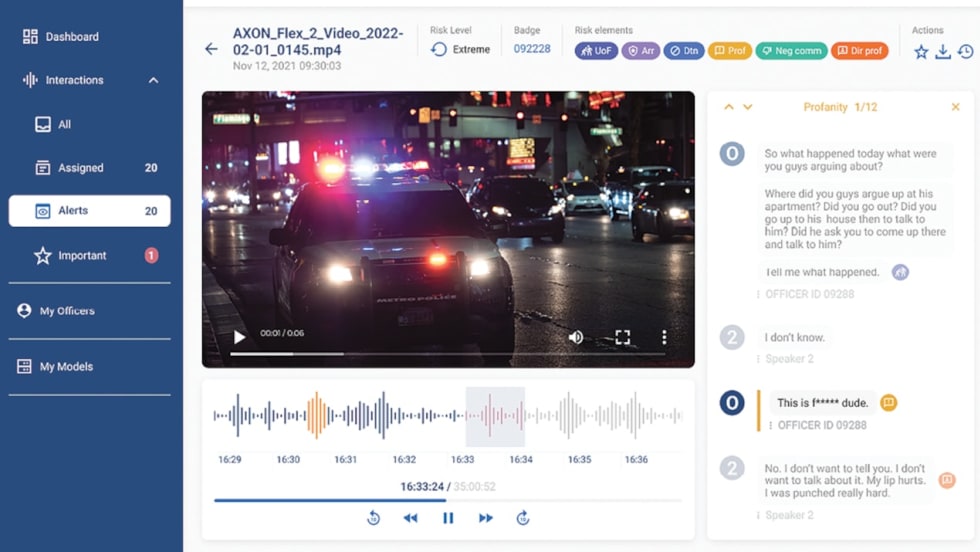This screenshot has height=552, width=980.
Task: Pause the audio waveform playback
Action: click(448, 518)
